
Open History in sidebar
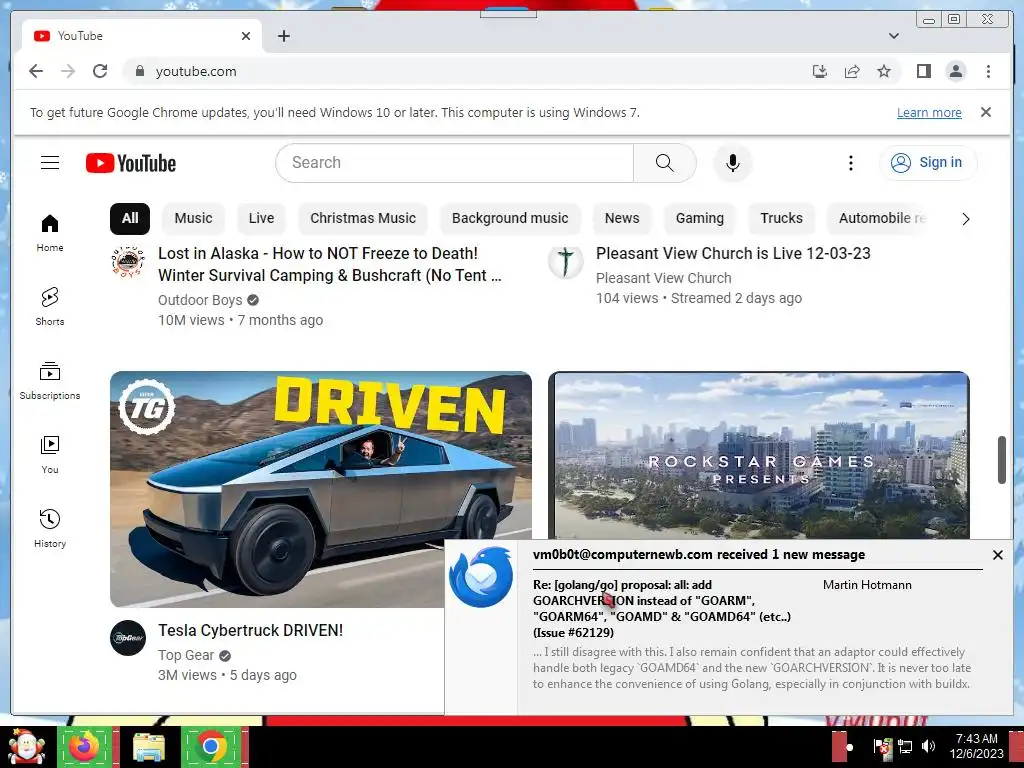coord(50,529)
